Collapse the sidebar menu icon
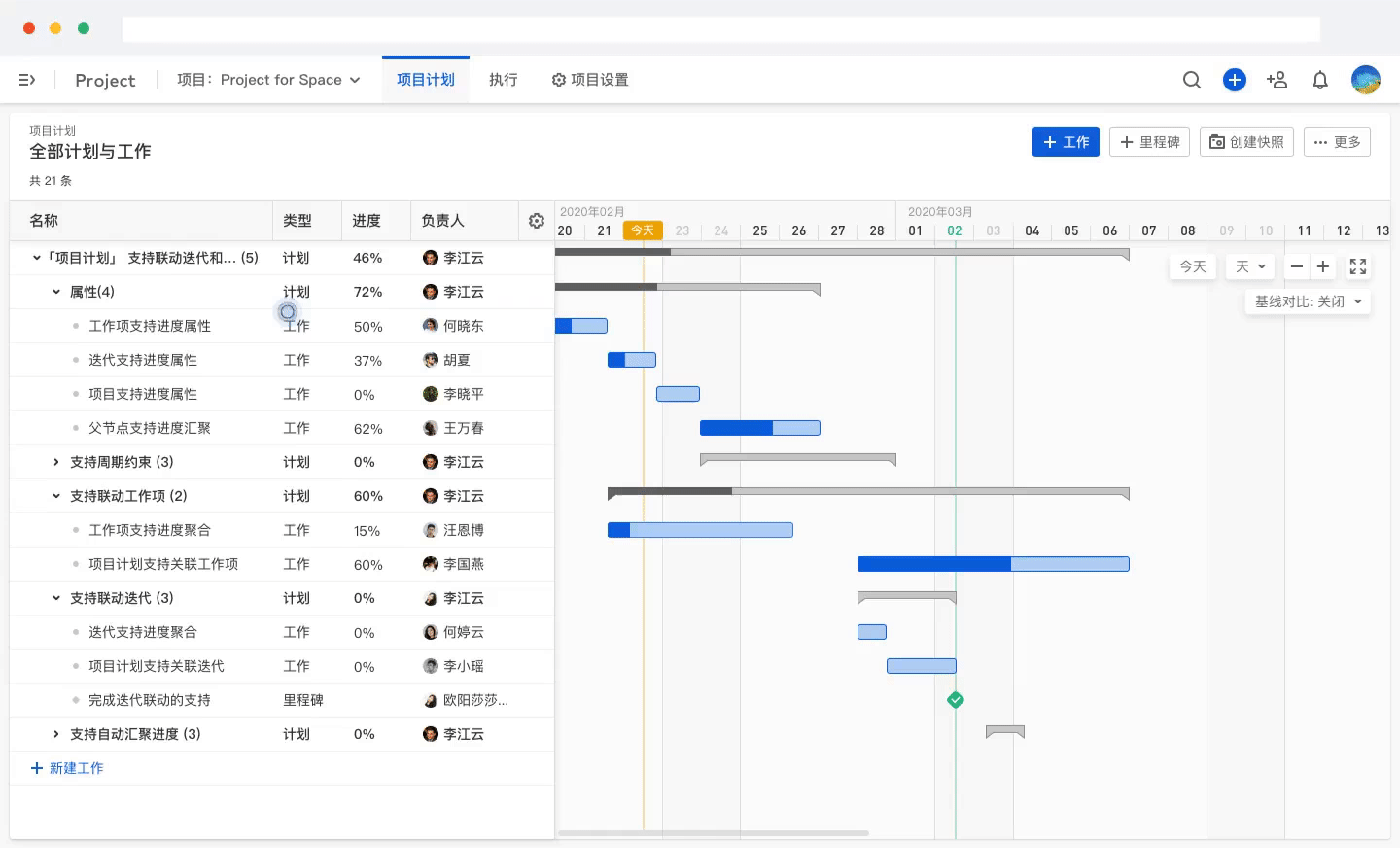This screenshot has width=1400, height=848. (x=27, y=80)
